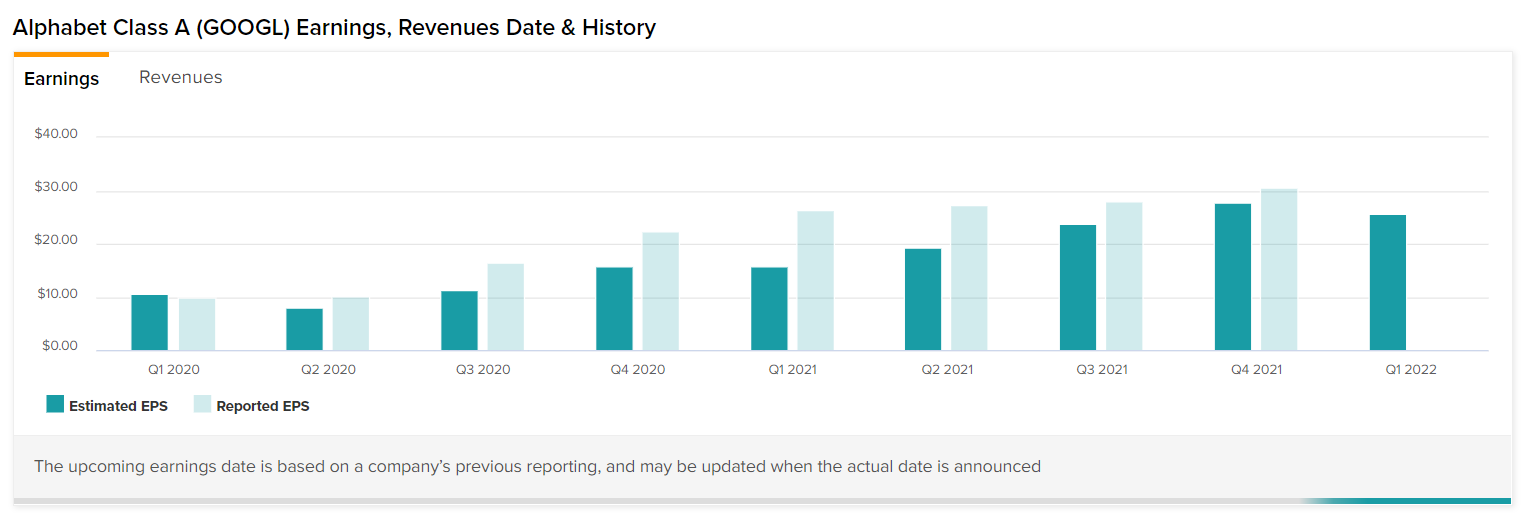Click Q3 2021 reported EPS bar

coord(1125,277)
